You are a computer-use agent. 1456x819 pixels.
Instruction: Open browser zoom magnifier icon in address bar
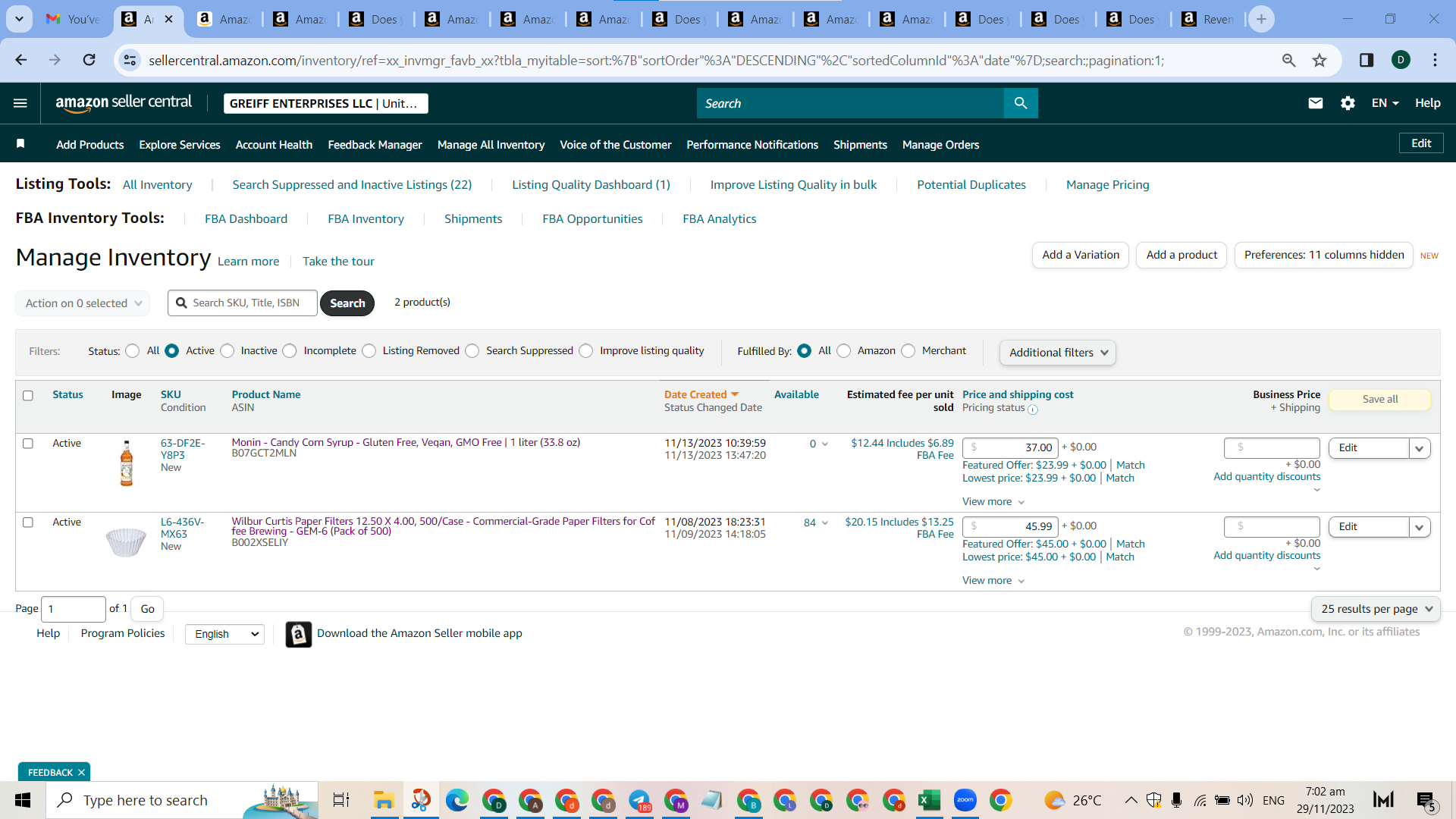[x=1288, y=60]
